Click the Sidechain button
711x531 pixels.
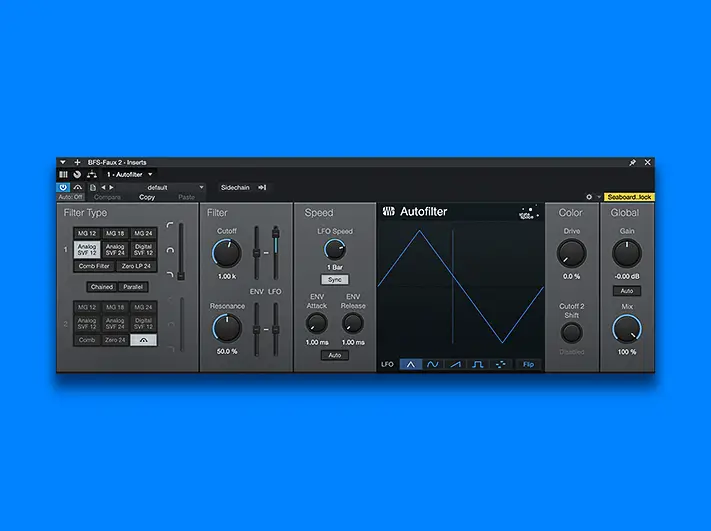pos(235,187)
